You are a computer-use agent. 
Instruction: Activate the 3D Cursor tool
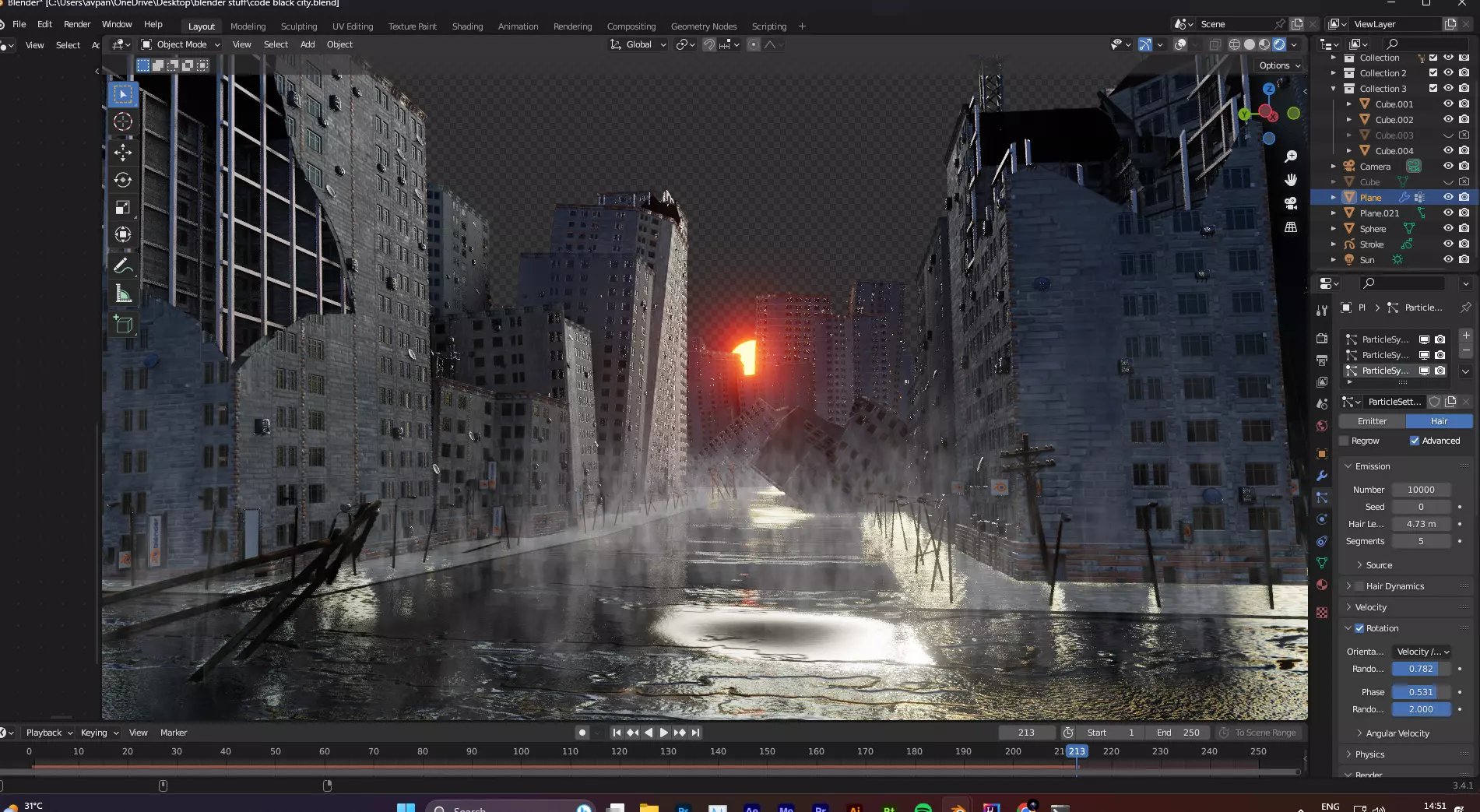point(123,121)
